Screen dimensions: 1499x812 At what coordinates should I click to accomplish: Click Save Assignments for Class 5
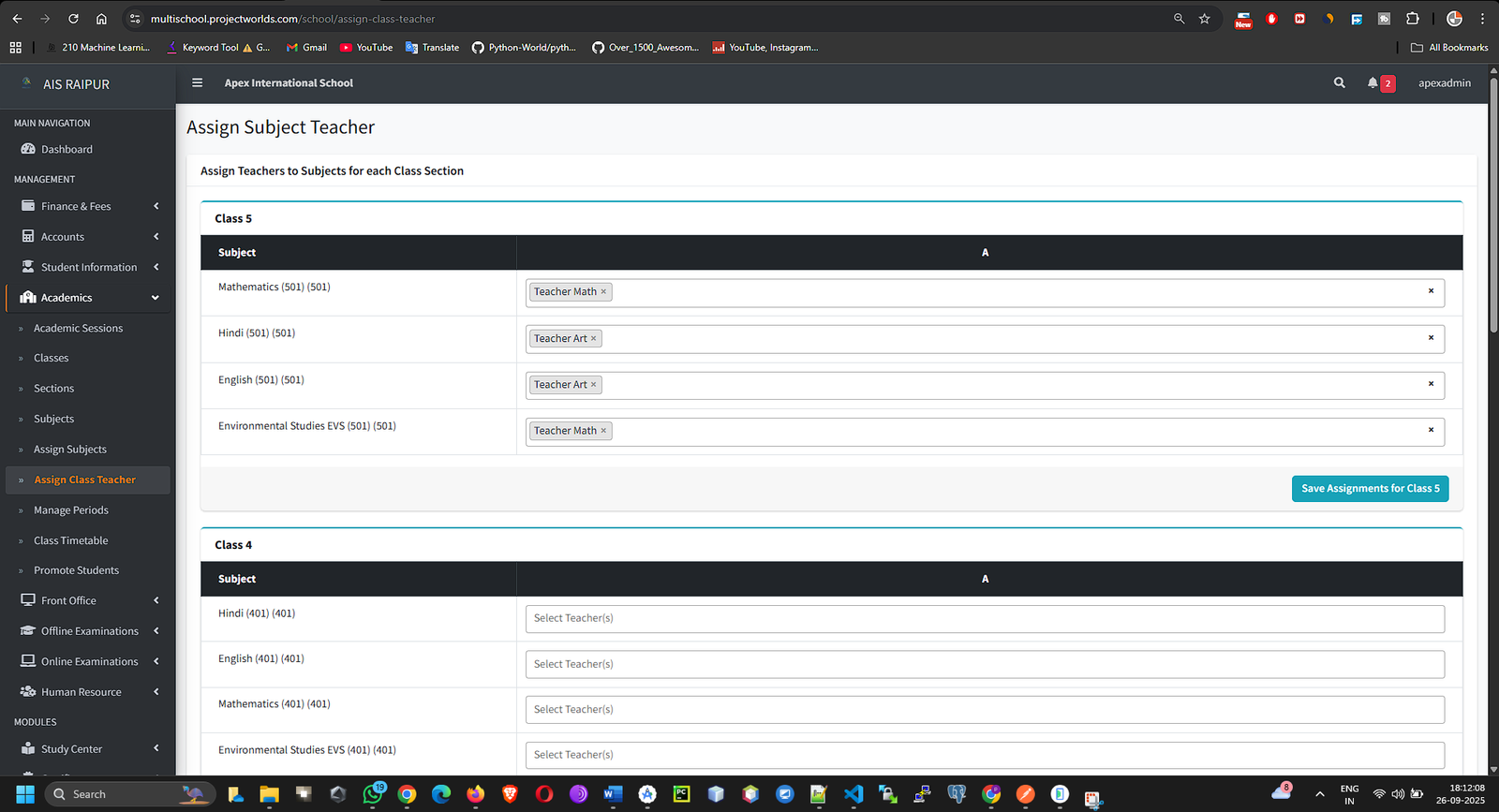tap(1370, 489)
